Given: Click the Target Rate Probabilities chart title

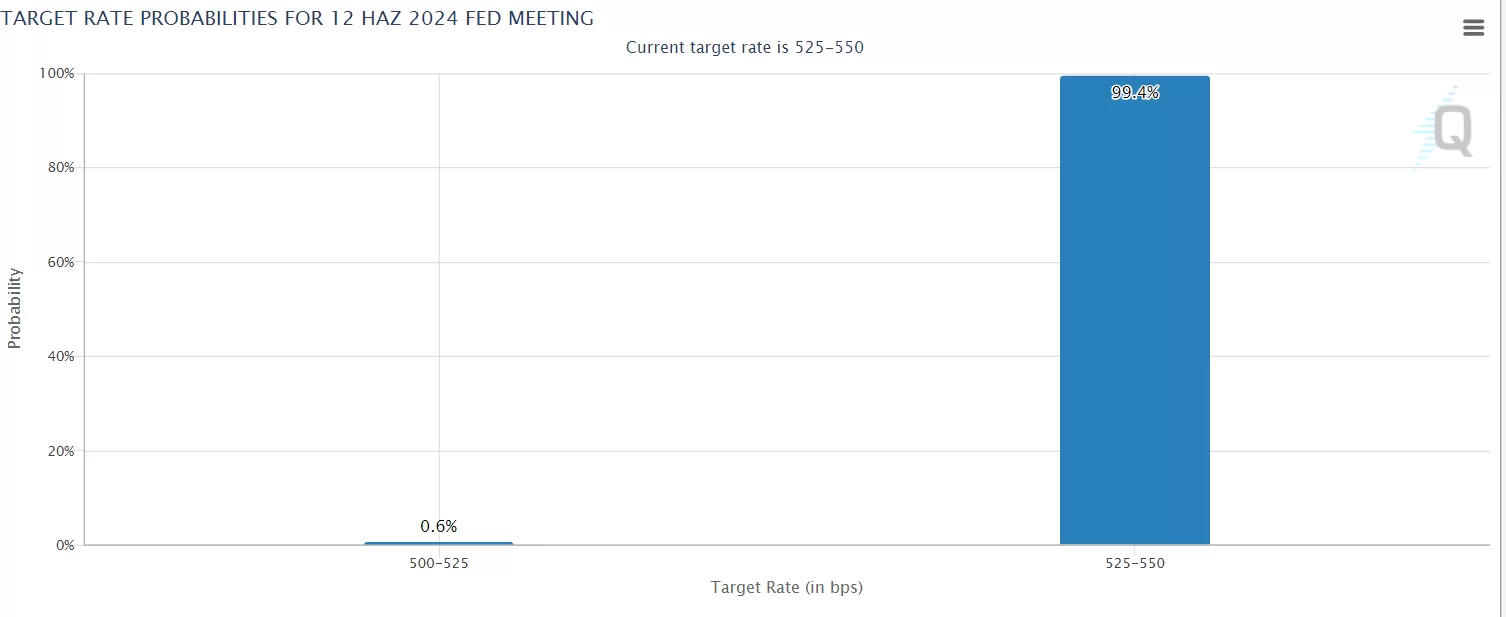Looking at the screenshot, I should pyautogui.click(x=298, y=18).
